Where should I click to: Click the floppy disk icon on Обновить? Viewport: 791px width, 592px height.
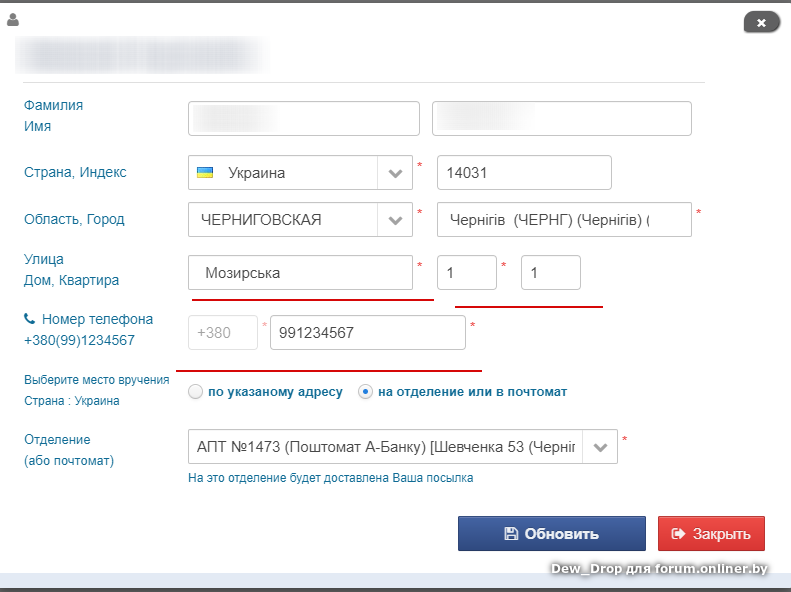pos(511,534)
